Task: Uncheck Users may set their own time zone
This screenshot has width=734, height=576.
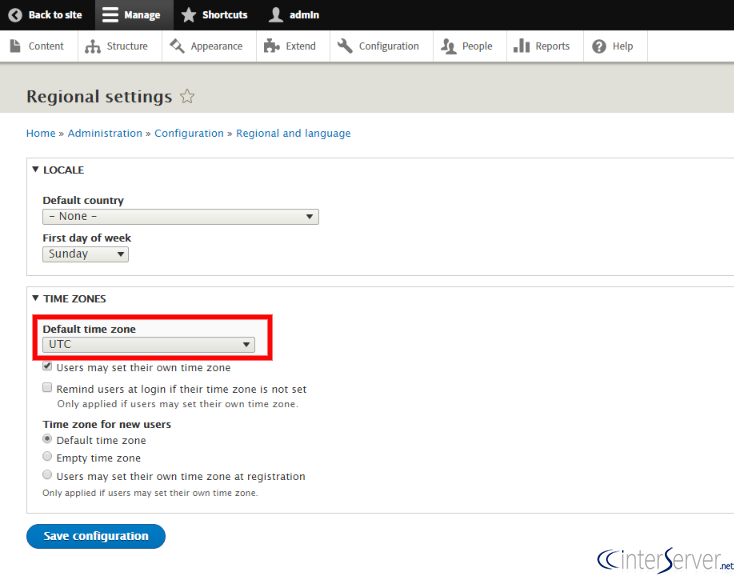Action: [x=47, y=366]
